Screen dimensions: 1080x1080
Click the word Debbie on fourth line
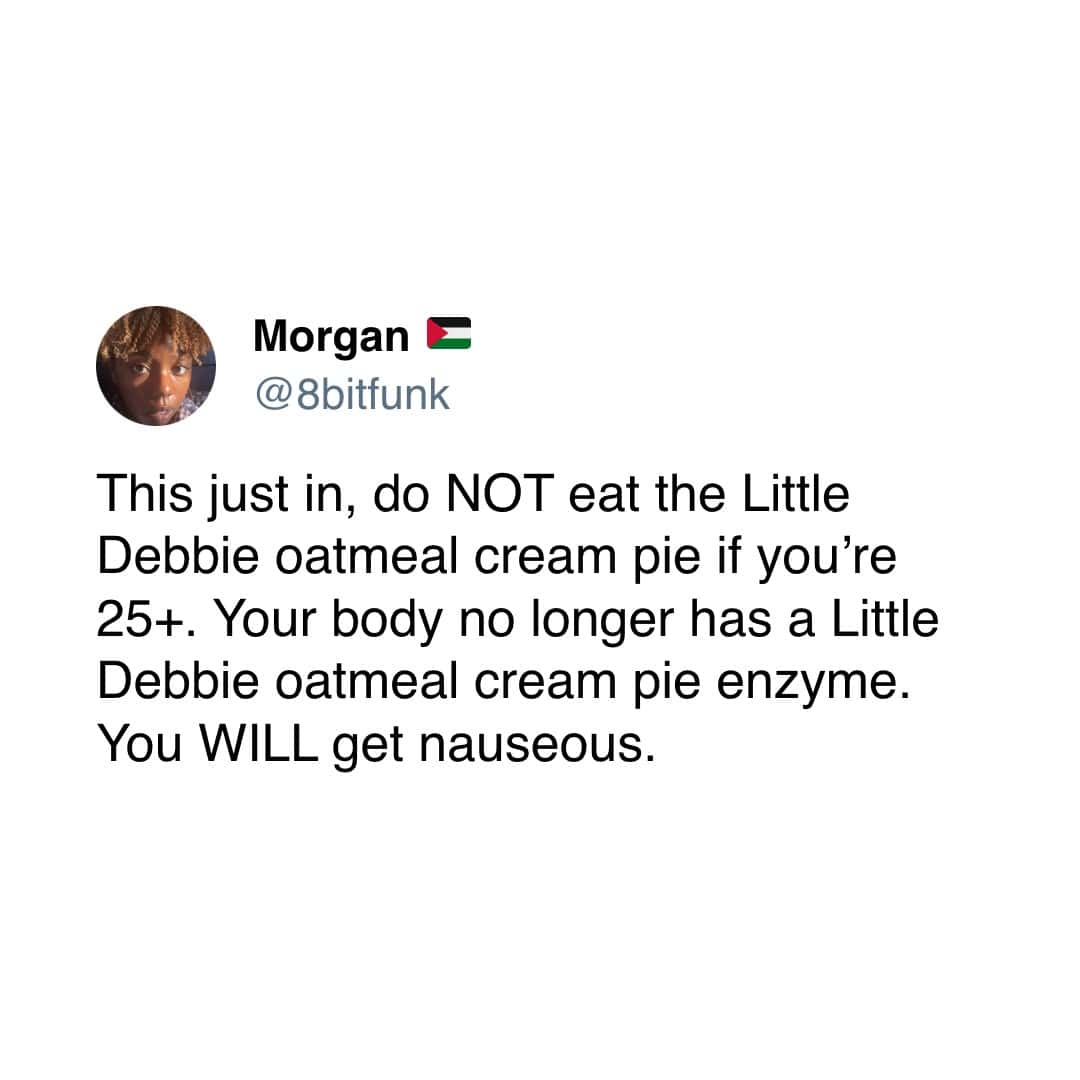coord(178,682)
